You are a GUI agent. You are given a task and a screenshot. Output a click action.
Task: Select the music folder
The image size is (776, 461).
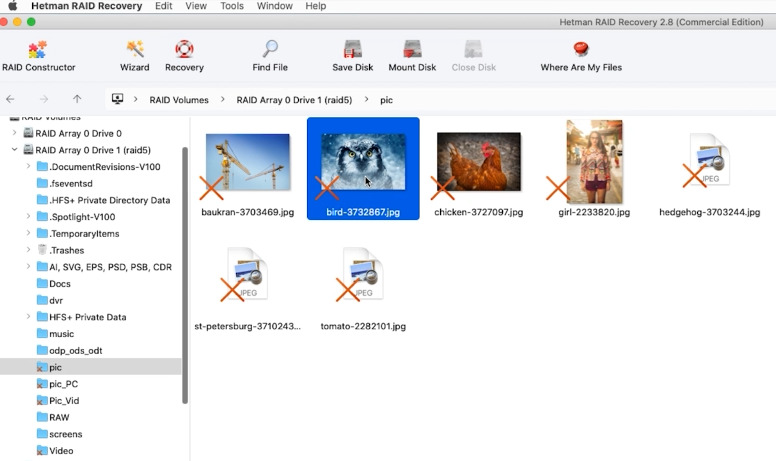click(55, 334)
